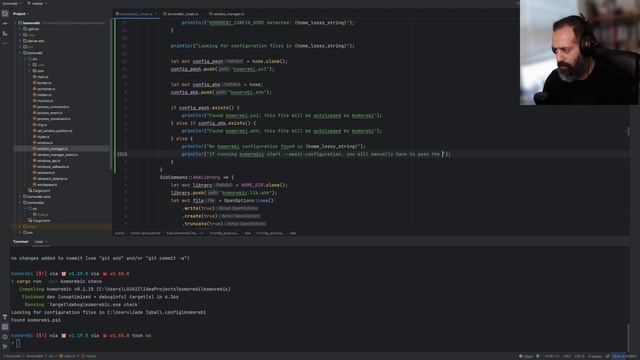Click the blue highlighted widget at status bar right end
Viewport: 640px width, 360px height.
pyautogui.click(x=625, y=356)
